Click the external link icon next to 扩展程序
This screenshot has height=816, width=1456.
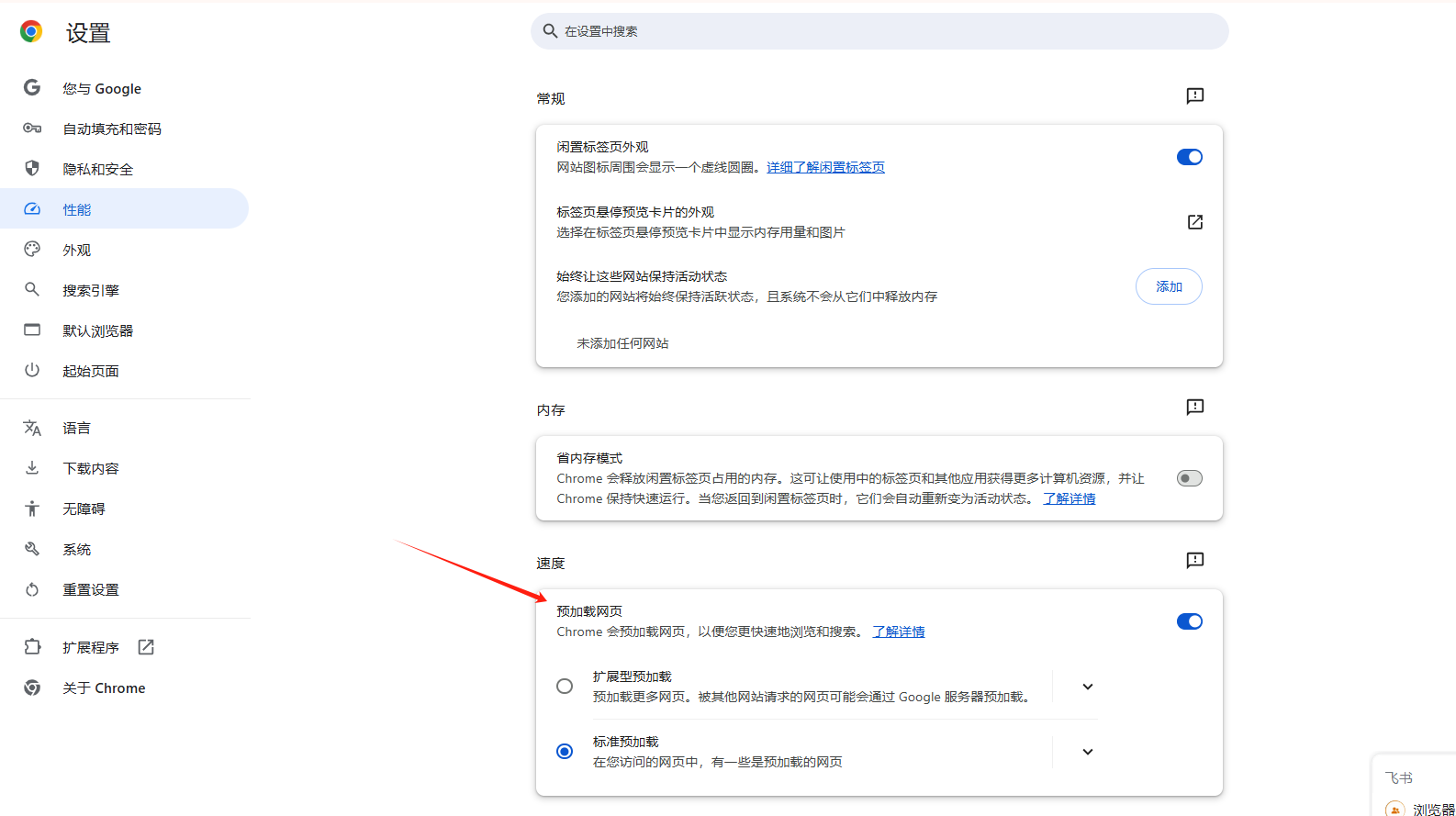point(146,647)
